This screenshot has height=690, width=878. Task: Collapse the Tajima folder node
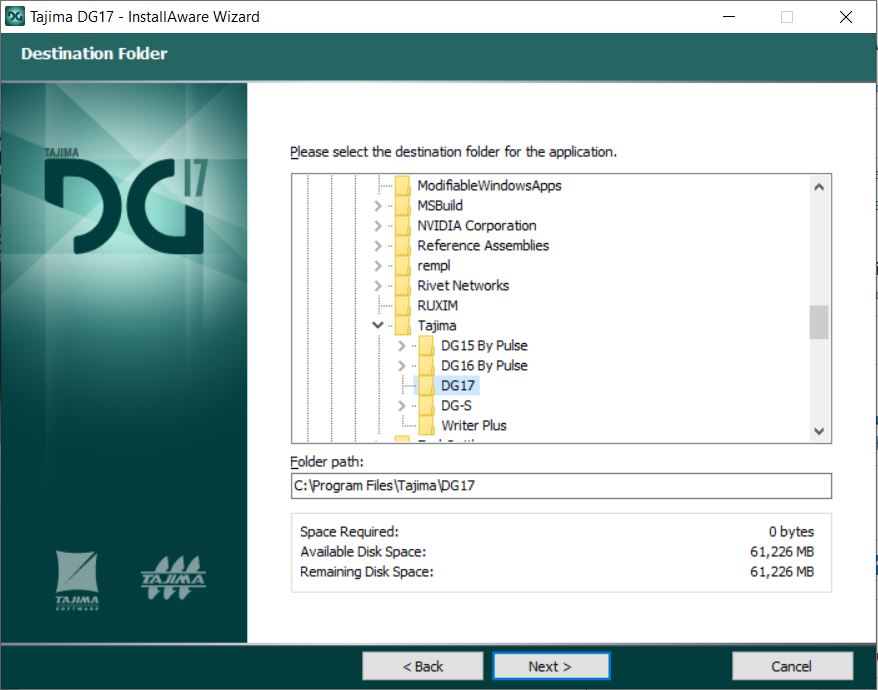click(x=378, y=325)
